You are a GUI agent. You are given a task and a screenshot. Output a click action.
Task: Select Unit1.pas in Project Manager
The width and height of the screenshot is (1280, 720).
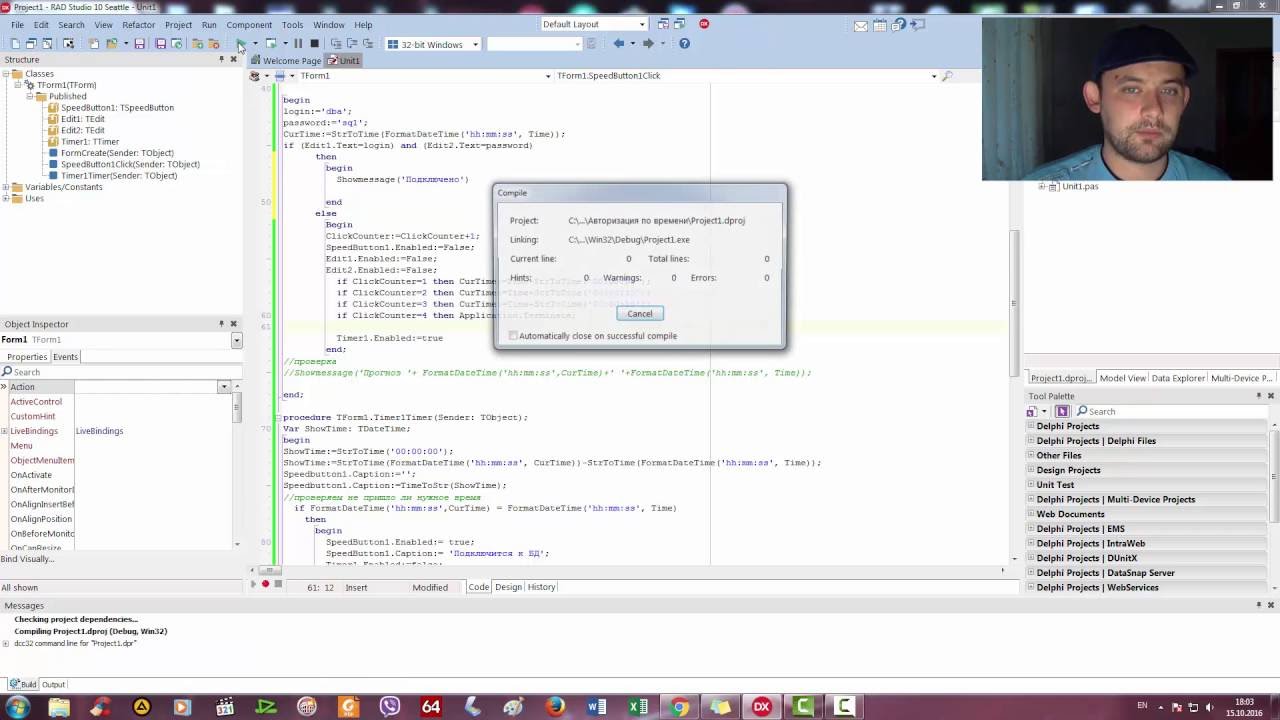1080,186
